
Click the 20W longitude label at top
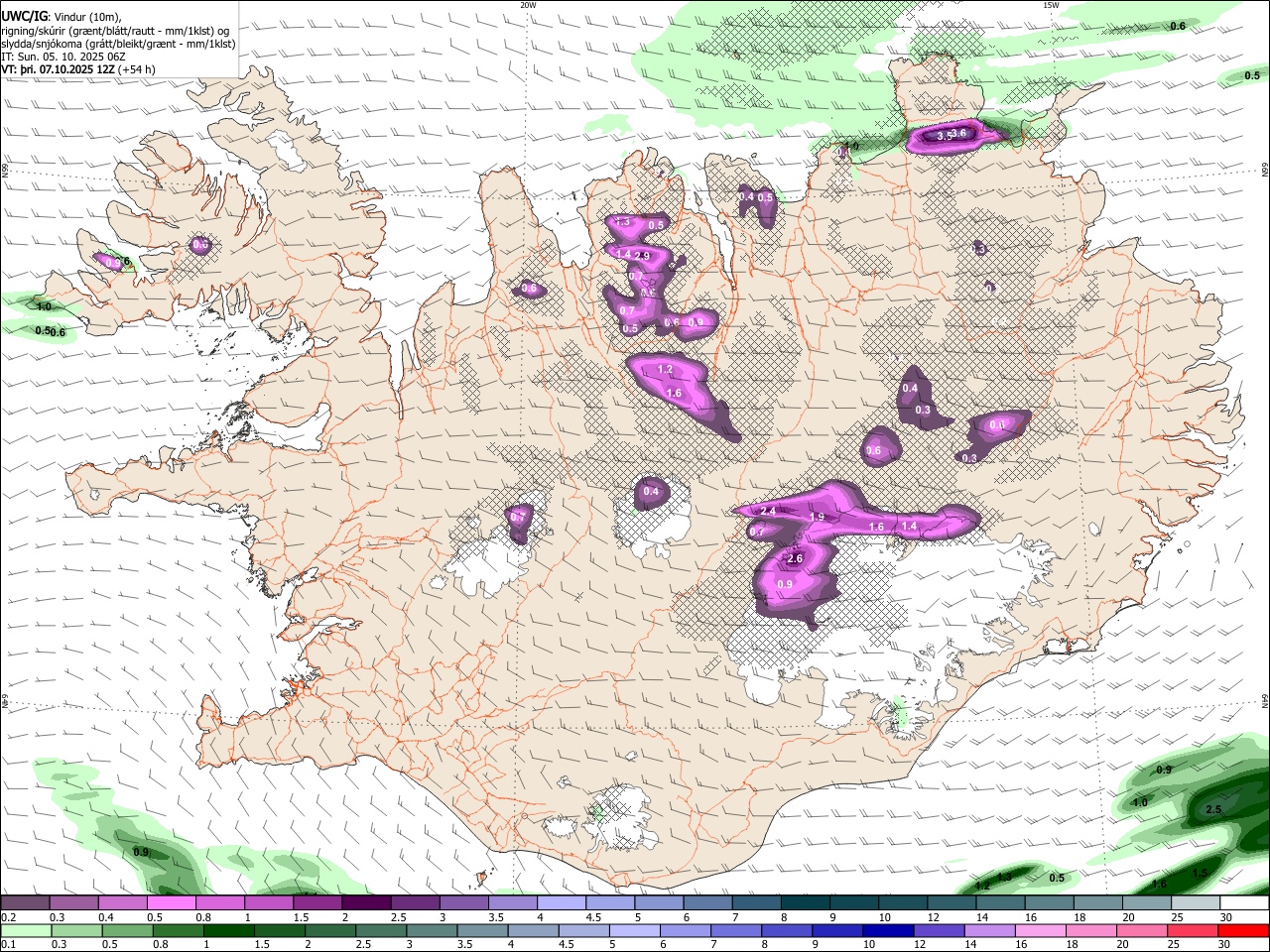tap(528, 5)
